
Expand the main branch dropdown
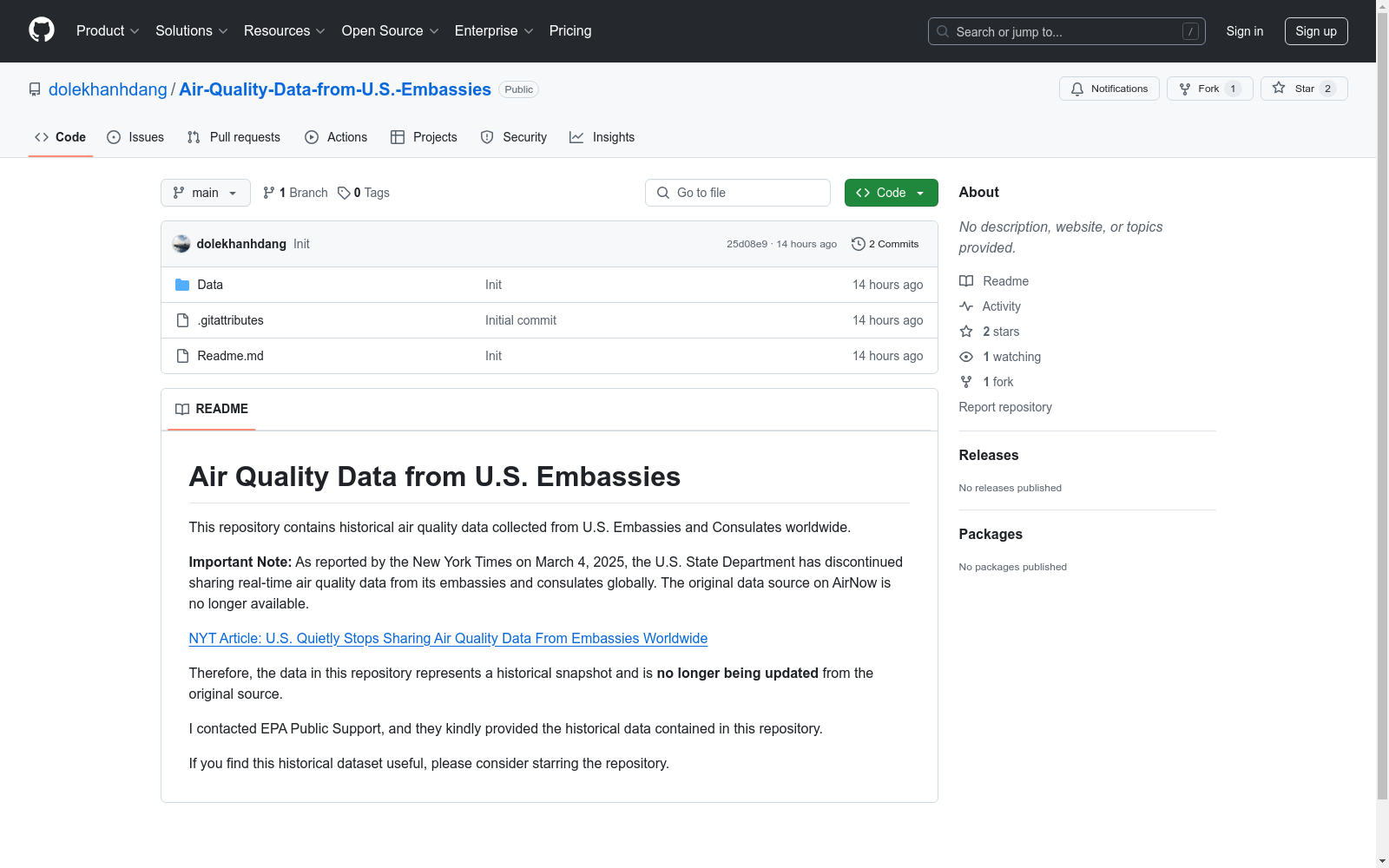(x=205, y=193)
